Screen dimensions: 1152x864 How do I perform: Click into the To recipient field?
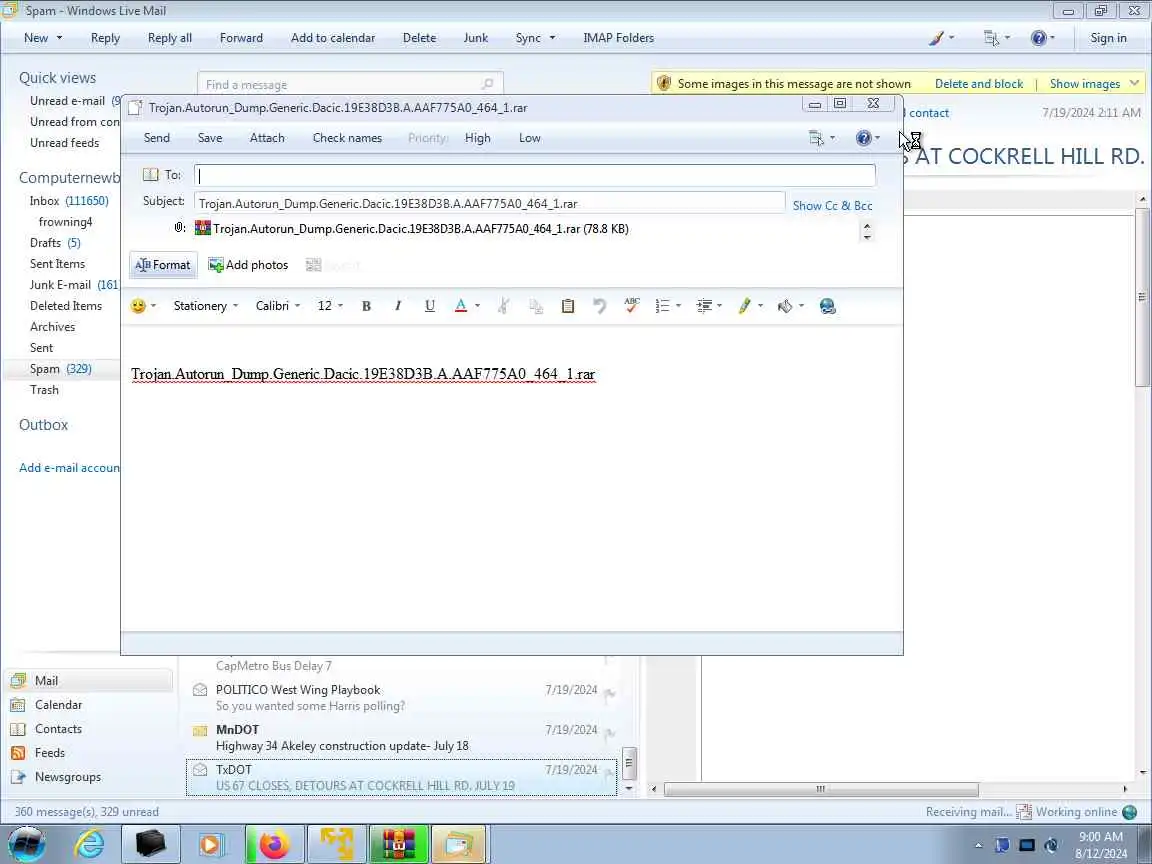(535, 175)
